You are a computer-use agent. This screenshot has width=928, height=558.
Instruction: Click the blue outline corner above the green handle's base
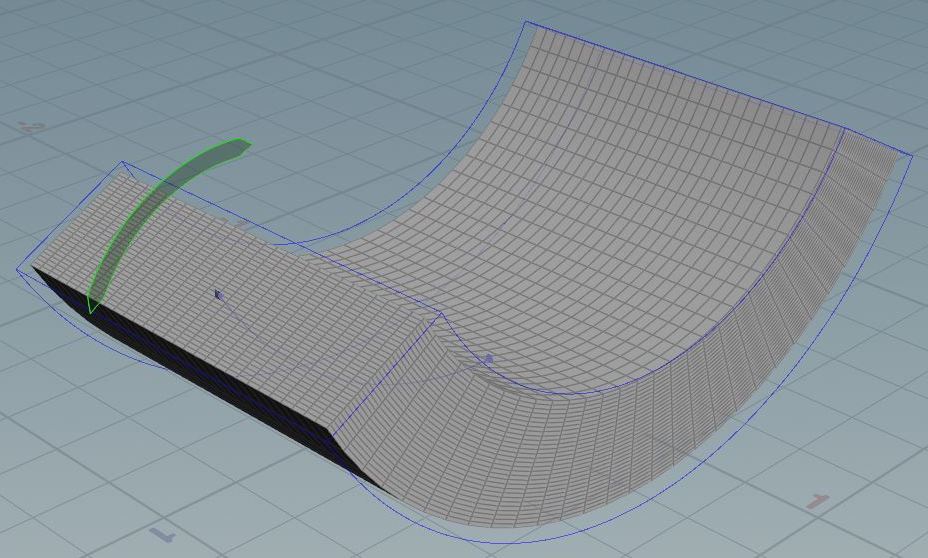click(123, 162)
